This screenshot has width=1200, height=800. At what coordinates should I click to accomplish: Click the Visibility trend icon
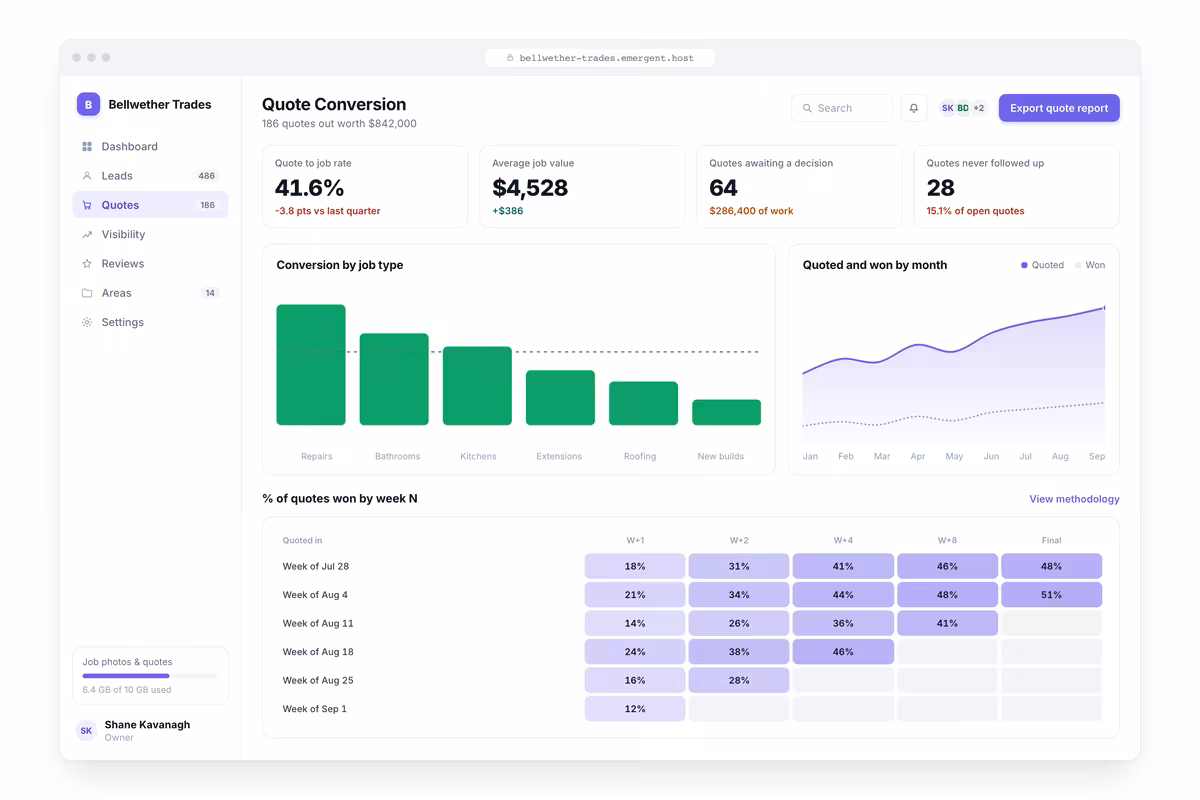click(87, 235)
